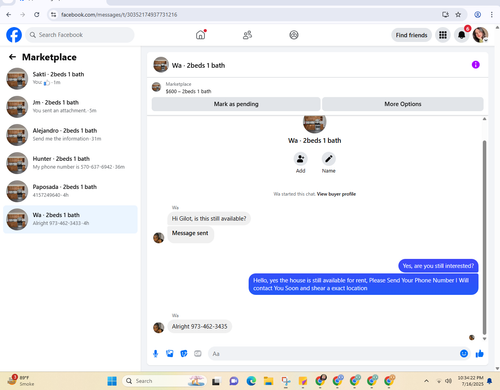
Task: Show hidden system tray icons chevron
Action: pos(426,381)
